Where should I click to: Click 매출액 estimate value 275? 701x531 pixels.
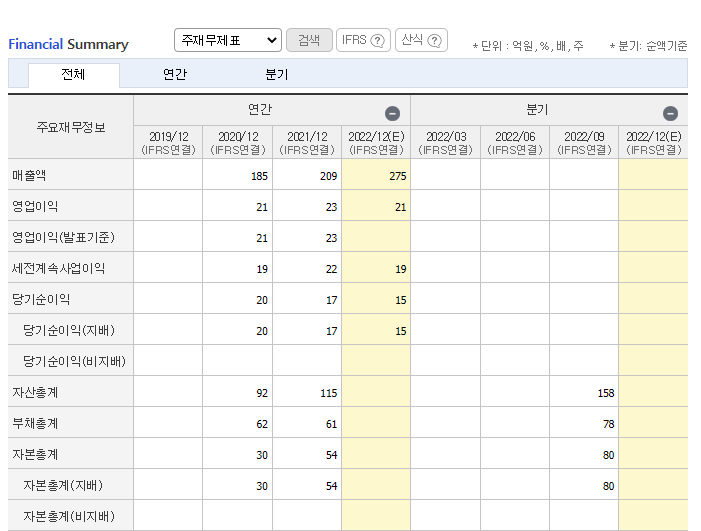397,176
